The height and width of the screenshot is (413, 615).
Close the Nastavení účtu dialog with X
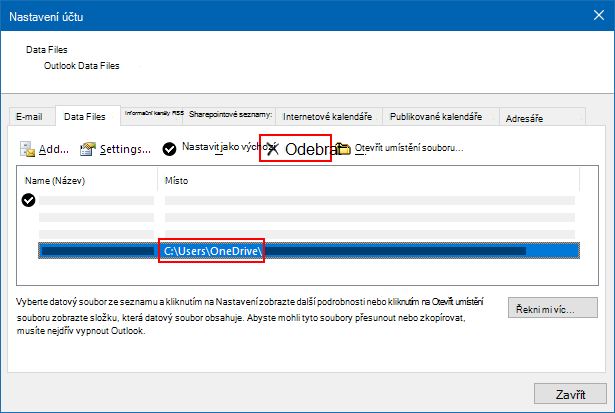coord(599,15)
